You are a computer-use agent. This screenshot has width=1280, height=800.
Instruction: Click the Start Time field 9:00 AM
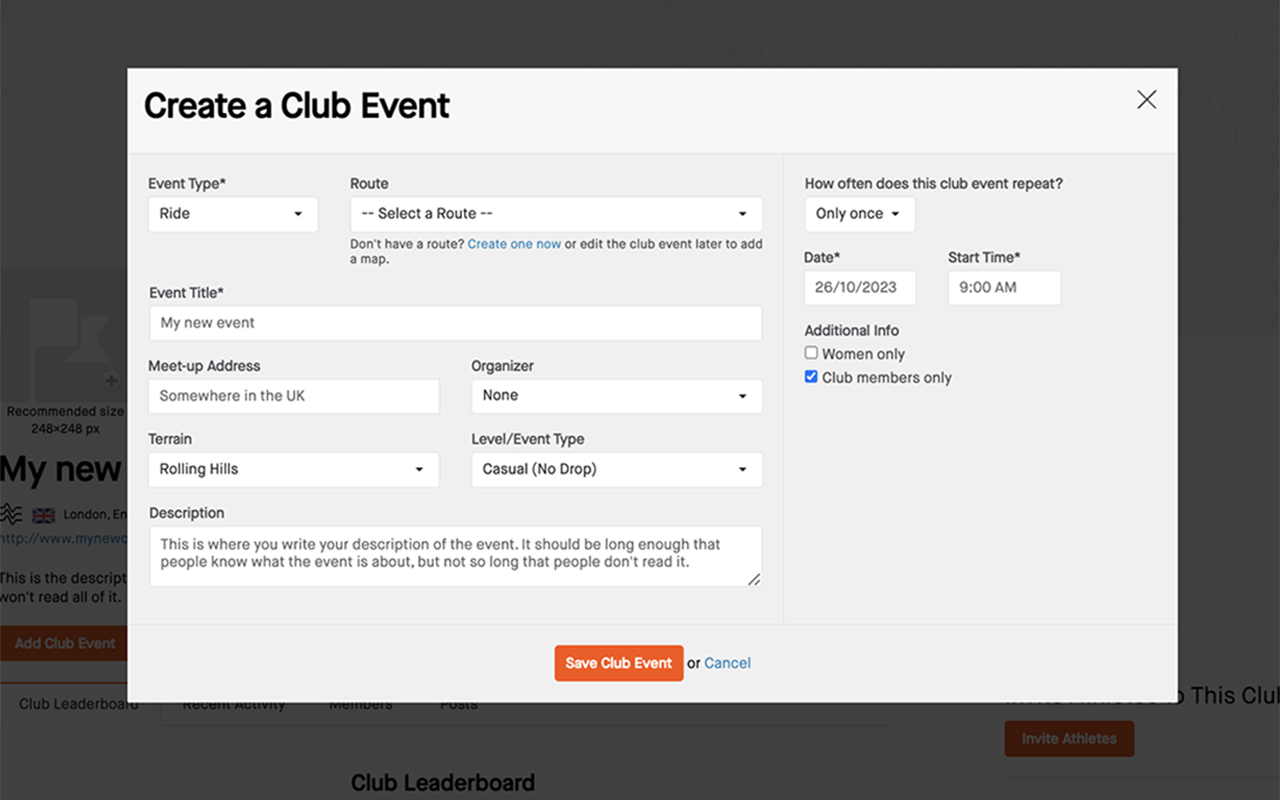(x=1004, y=288)
